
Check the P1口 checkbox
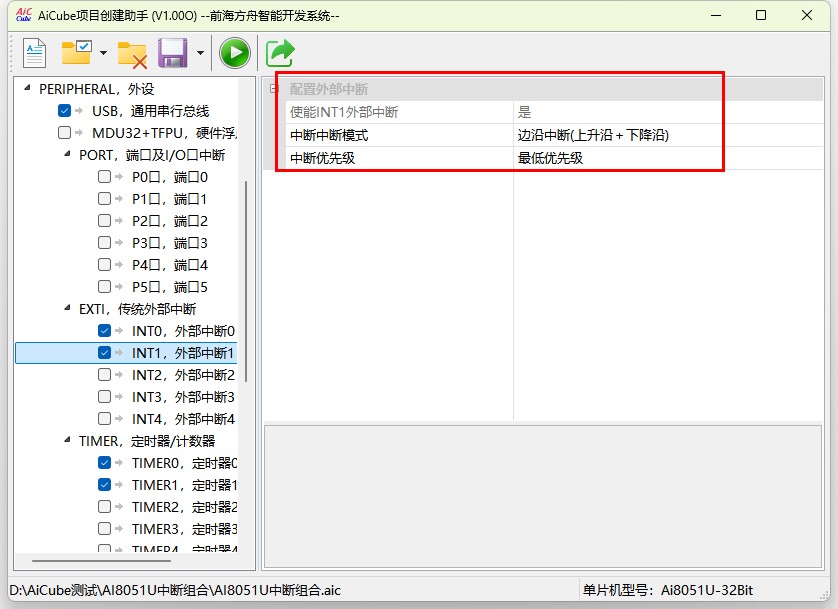click(x=104, y=199)
